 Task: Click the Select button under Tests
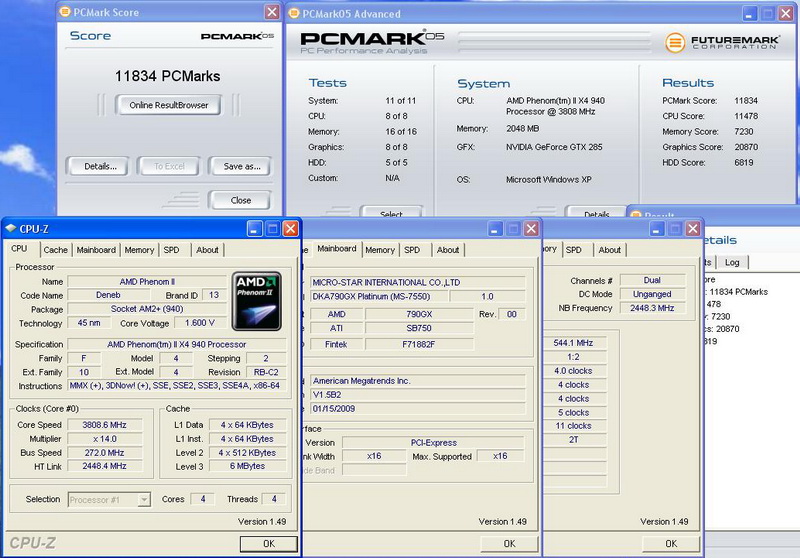[391, 212]
